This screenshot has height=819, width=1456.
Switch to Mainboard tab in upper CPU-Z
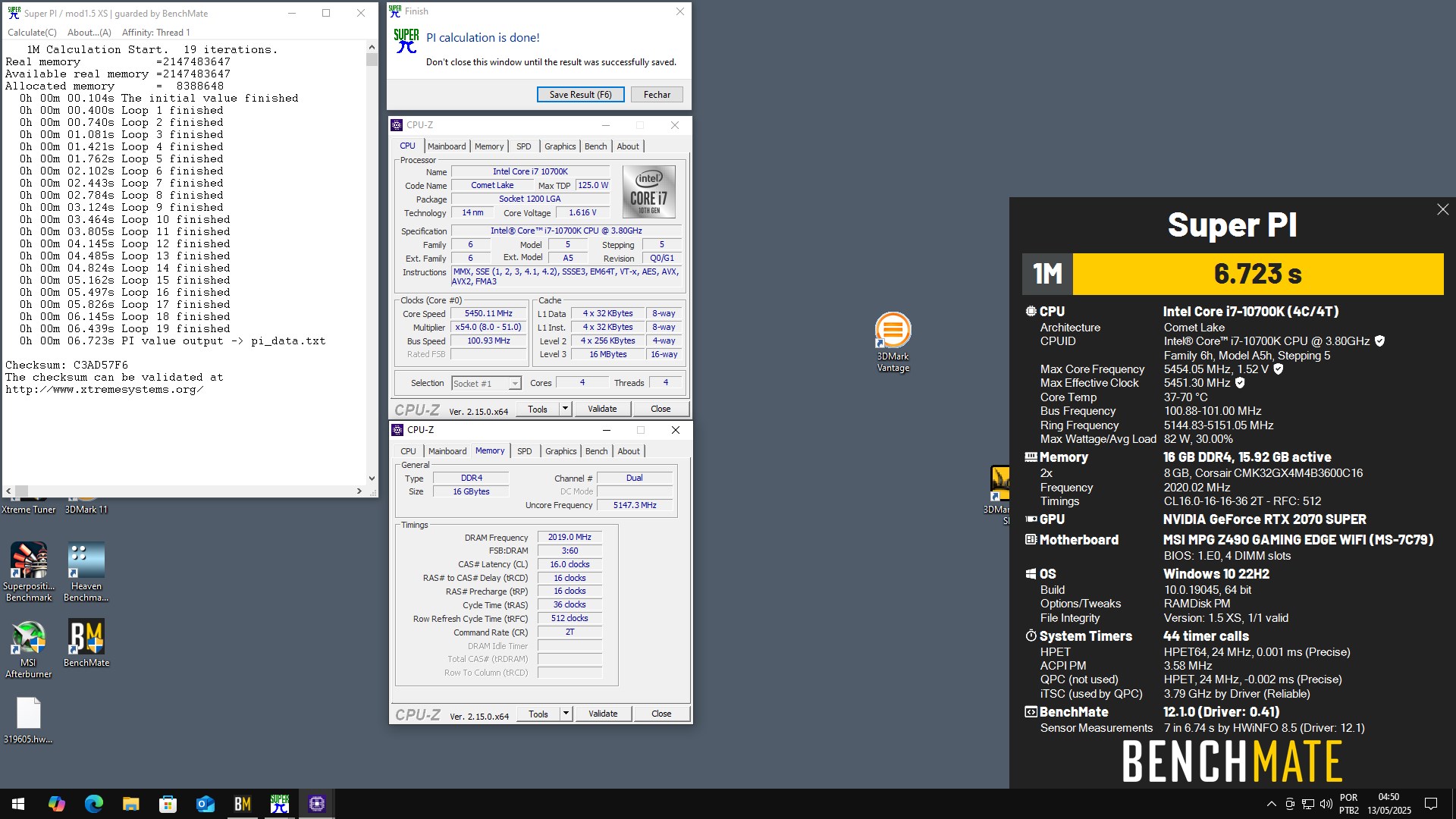(x=447, y=146)
